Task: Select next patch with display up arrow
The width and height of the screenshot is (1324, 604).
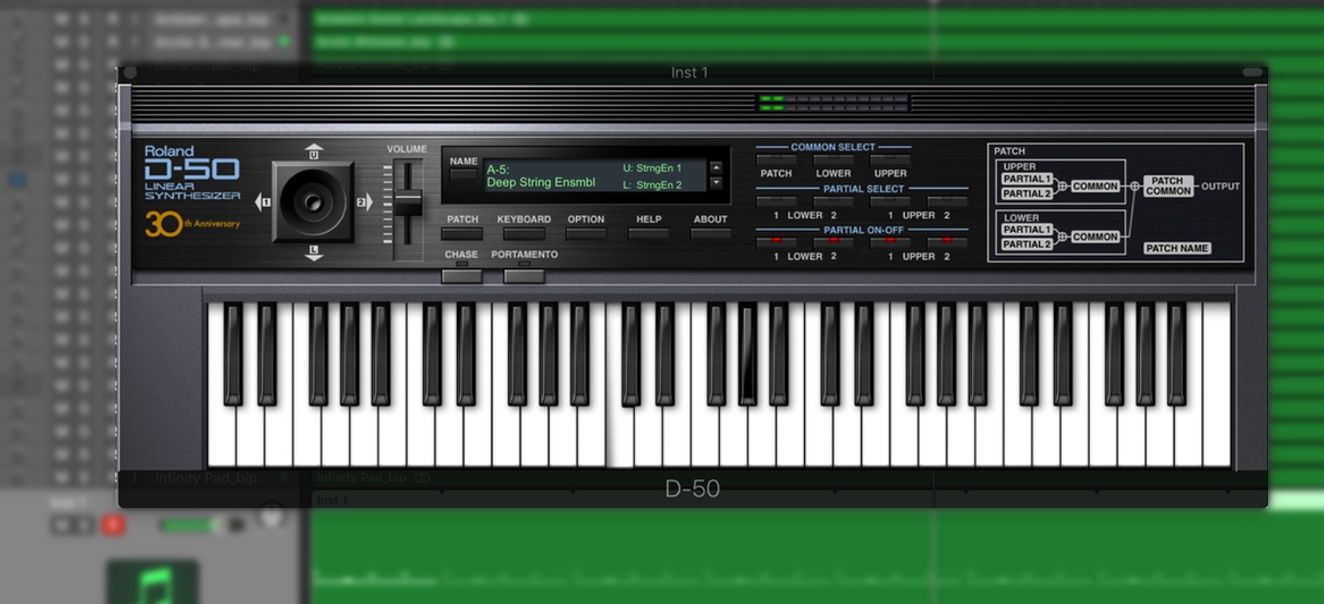Action: [716, 168]
